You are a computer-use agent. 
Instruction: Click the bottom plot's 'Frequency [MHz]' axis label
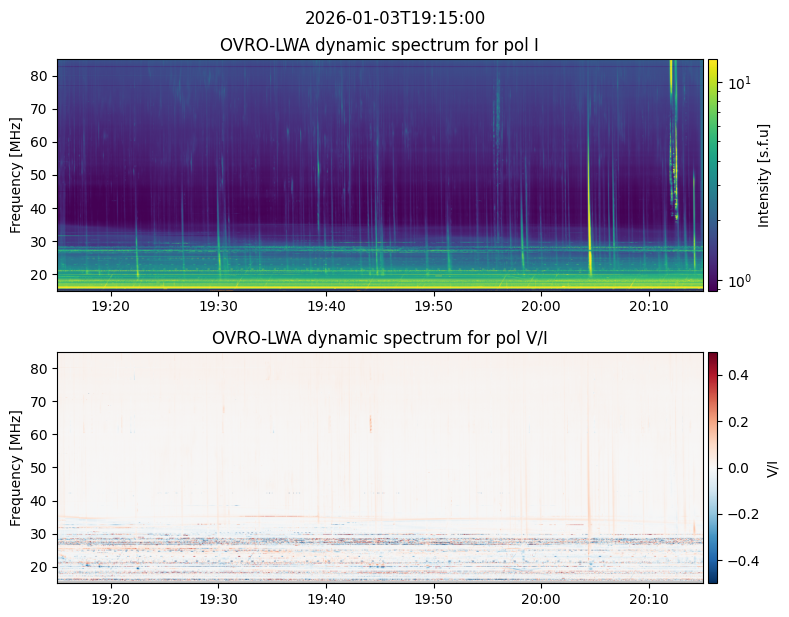17,468
